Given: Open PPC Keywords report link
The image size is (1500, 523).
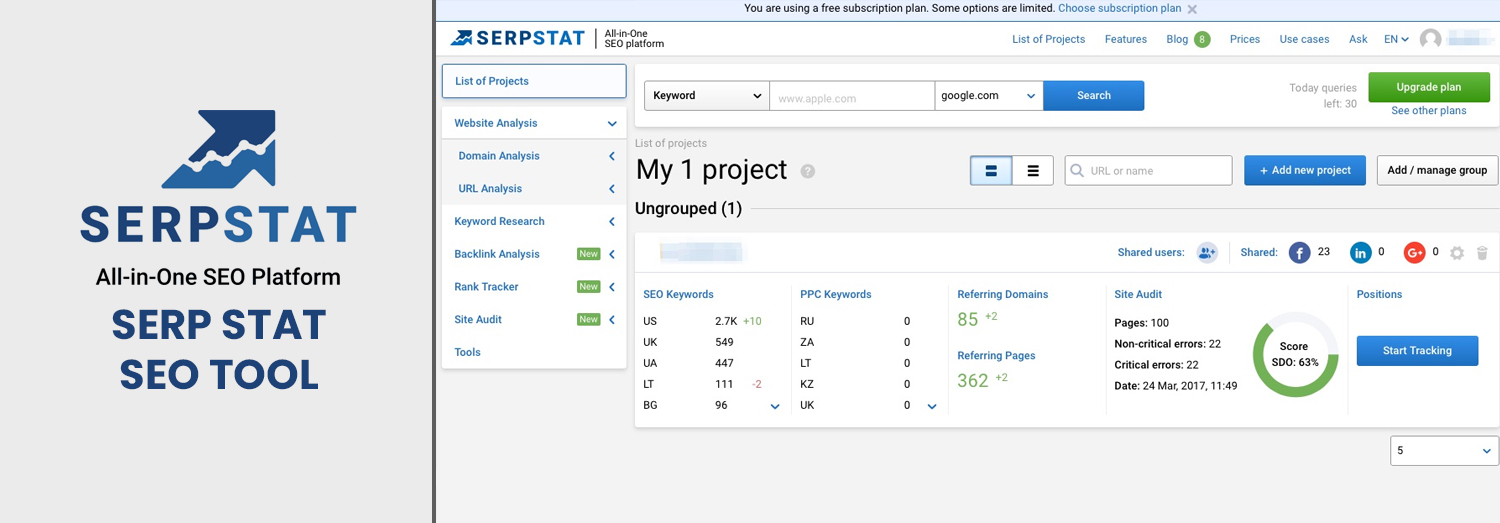Looking at the screenshot, I should 836,294.
